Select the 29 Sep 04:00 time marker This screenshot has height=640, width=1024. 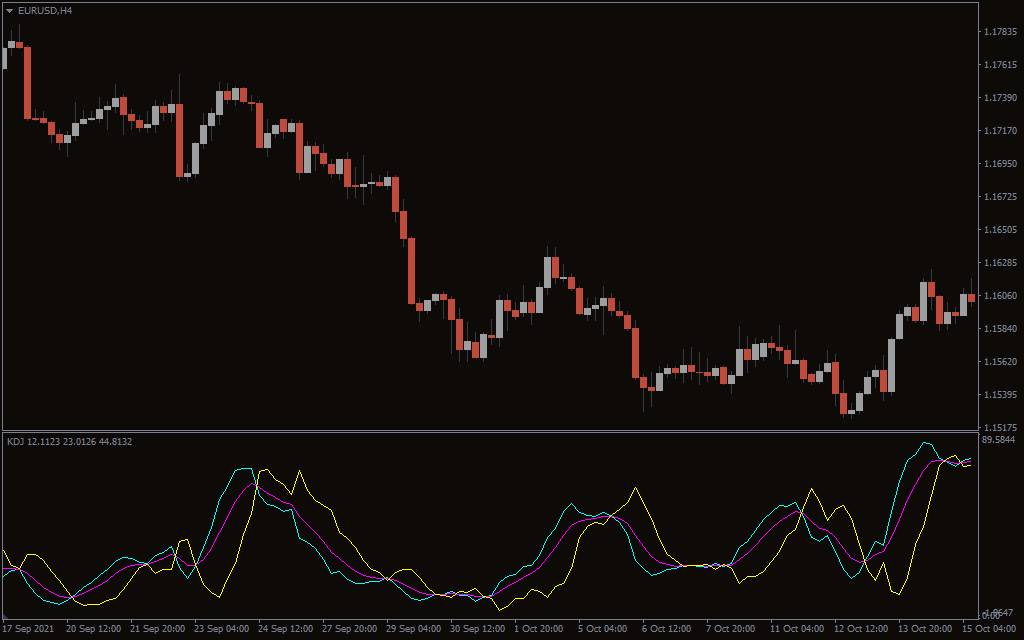point(415,629)
